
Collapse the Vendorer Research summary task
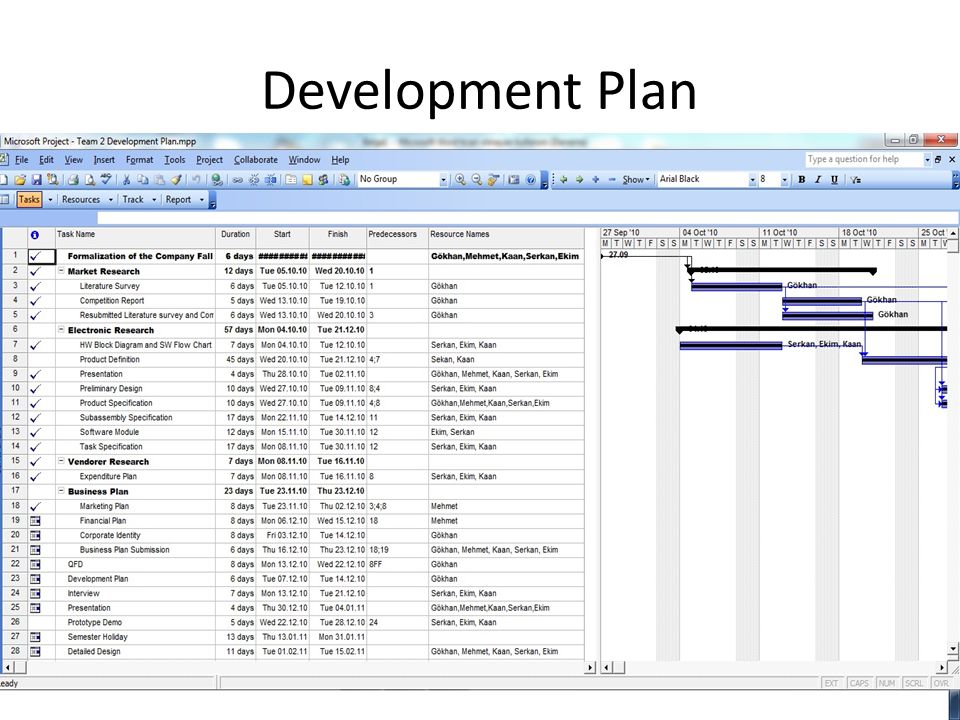61,461
